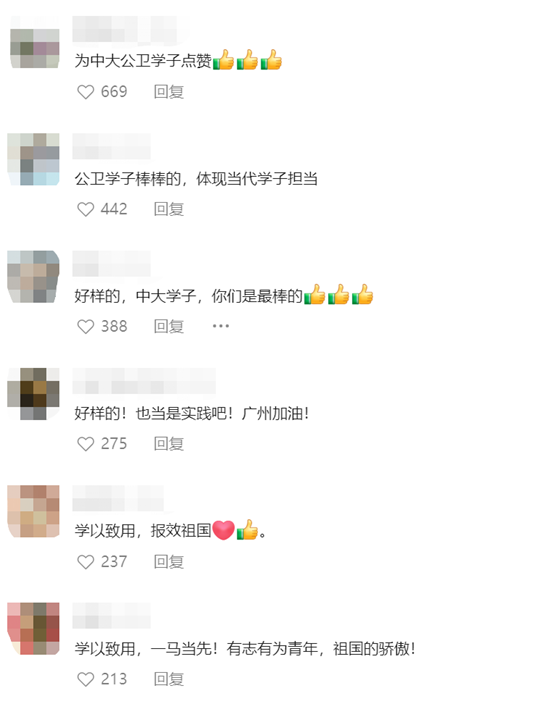Like the comment with 669 likes
544x717 pixels.
tap(85, 92)
